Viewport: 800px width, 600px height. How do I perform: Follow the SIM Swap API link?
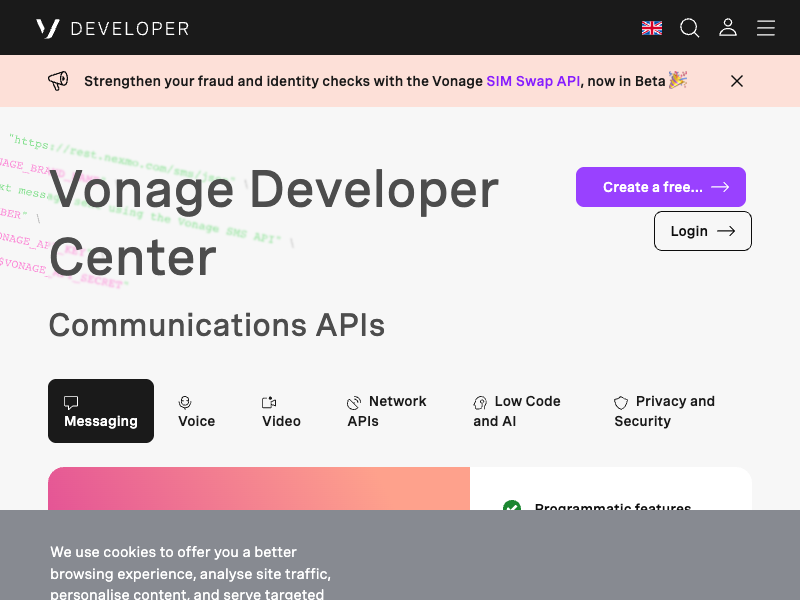533,81
